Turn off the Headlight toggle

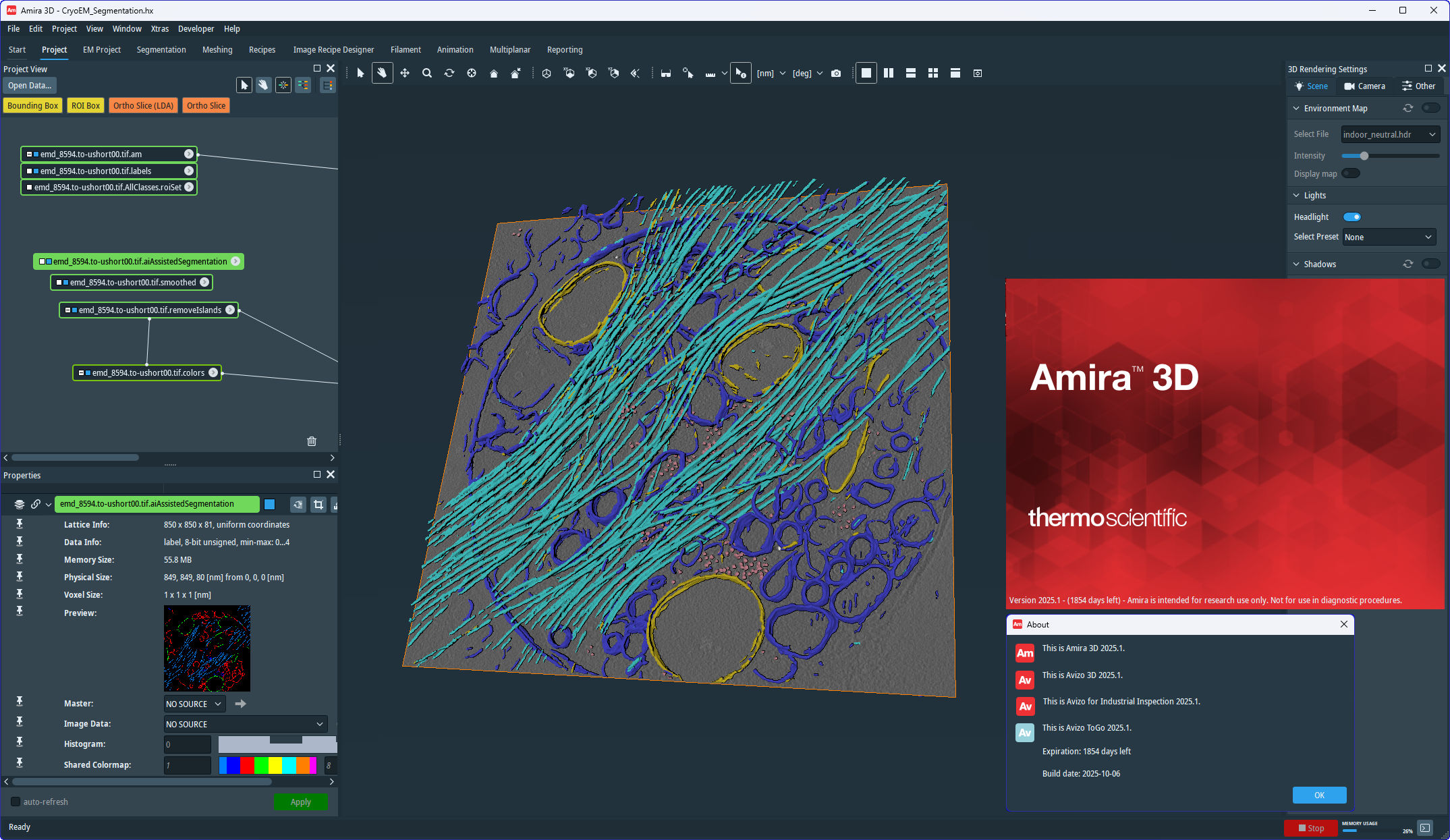pos(1352,217)
